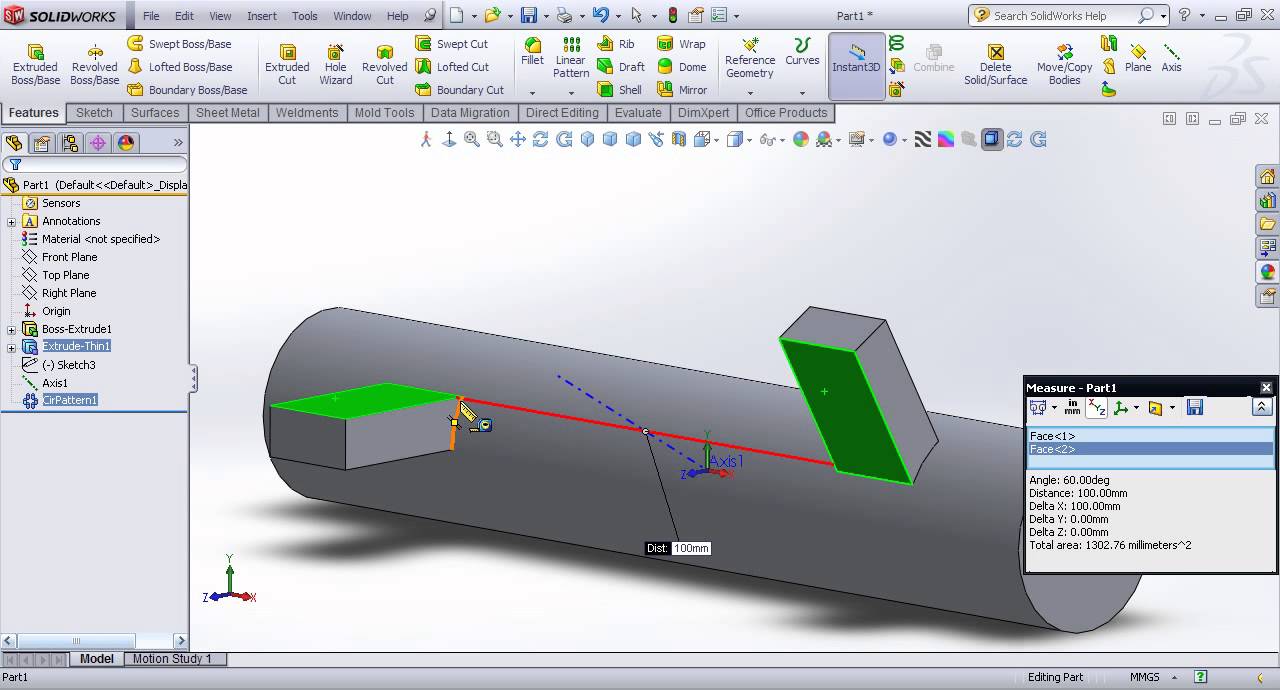The image size is (1280, 690).
Task: Choose the Lofted Boss/Base command
Action: pyautogui.click(x=179, y=67)
